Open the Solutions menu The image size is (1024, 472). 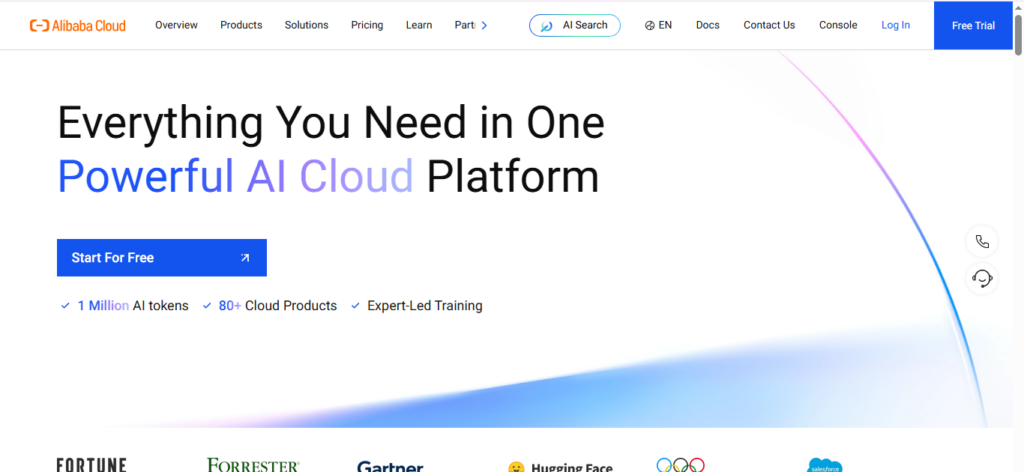coord(306,25)
